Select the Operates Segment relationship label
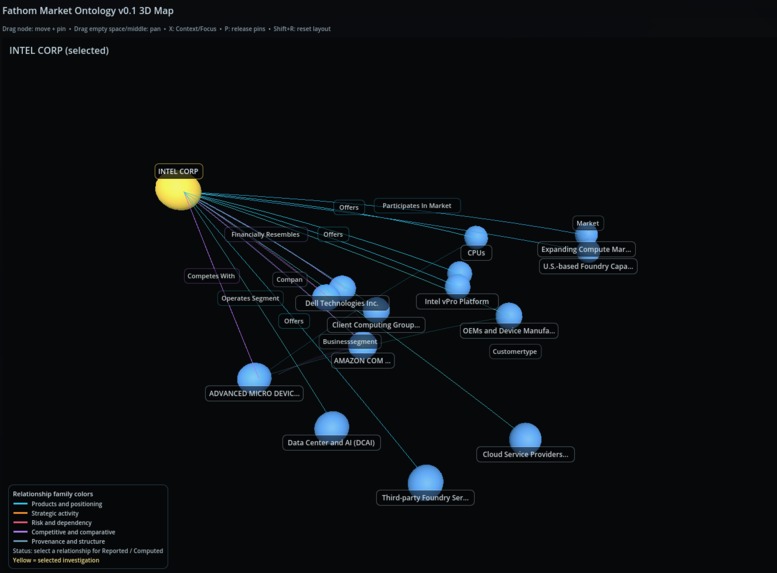 tap(250, 298)
